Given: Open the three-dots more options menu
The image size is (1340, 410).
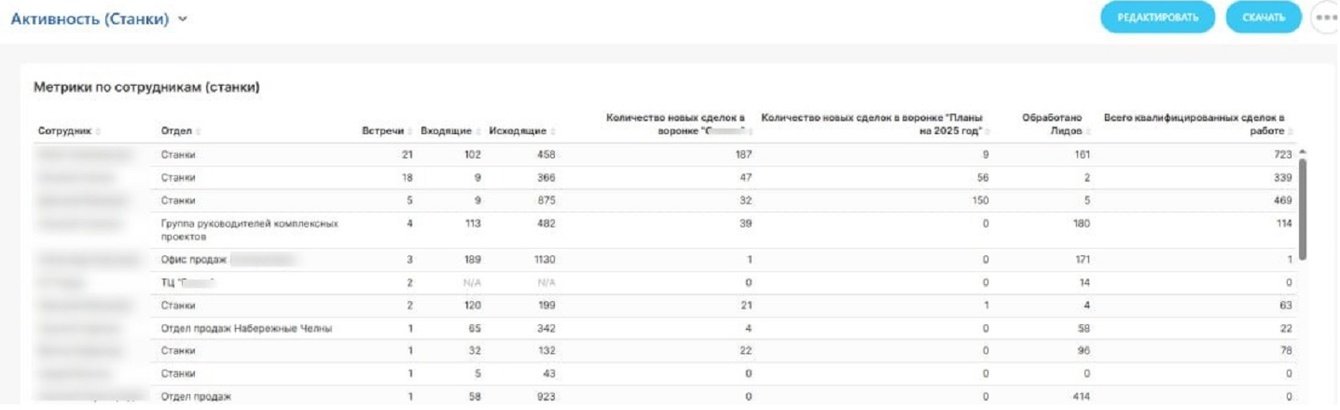Looking at the screenshot, I should [1324, 17].
